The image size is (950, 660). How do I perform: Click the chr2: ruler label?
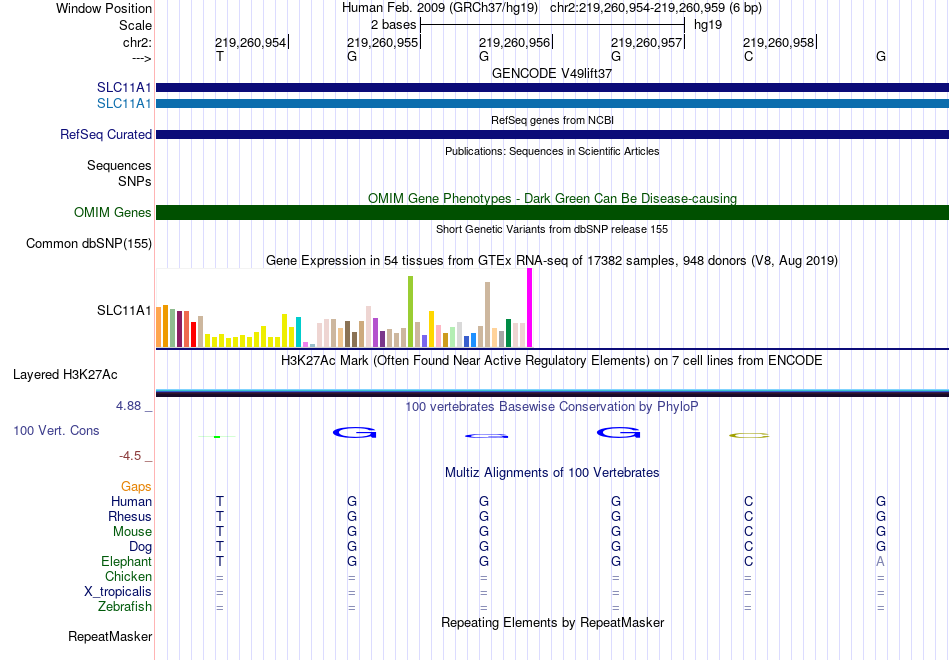137,42
